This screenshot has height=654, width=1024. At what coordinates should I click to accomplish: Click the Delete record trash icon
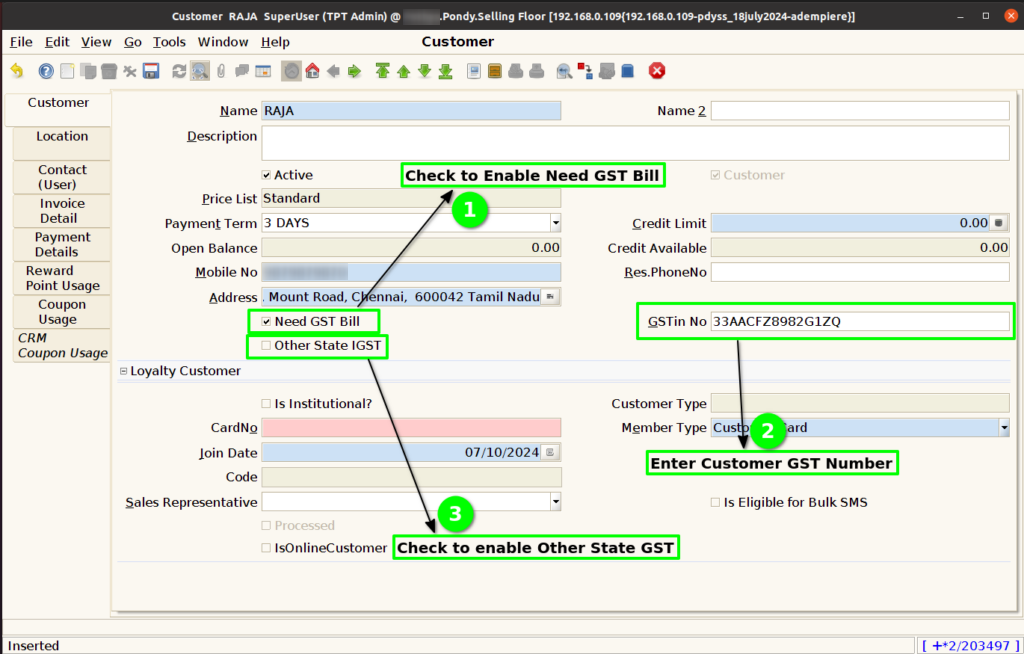coord(109,71)
